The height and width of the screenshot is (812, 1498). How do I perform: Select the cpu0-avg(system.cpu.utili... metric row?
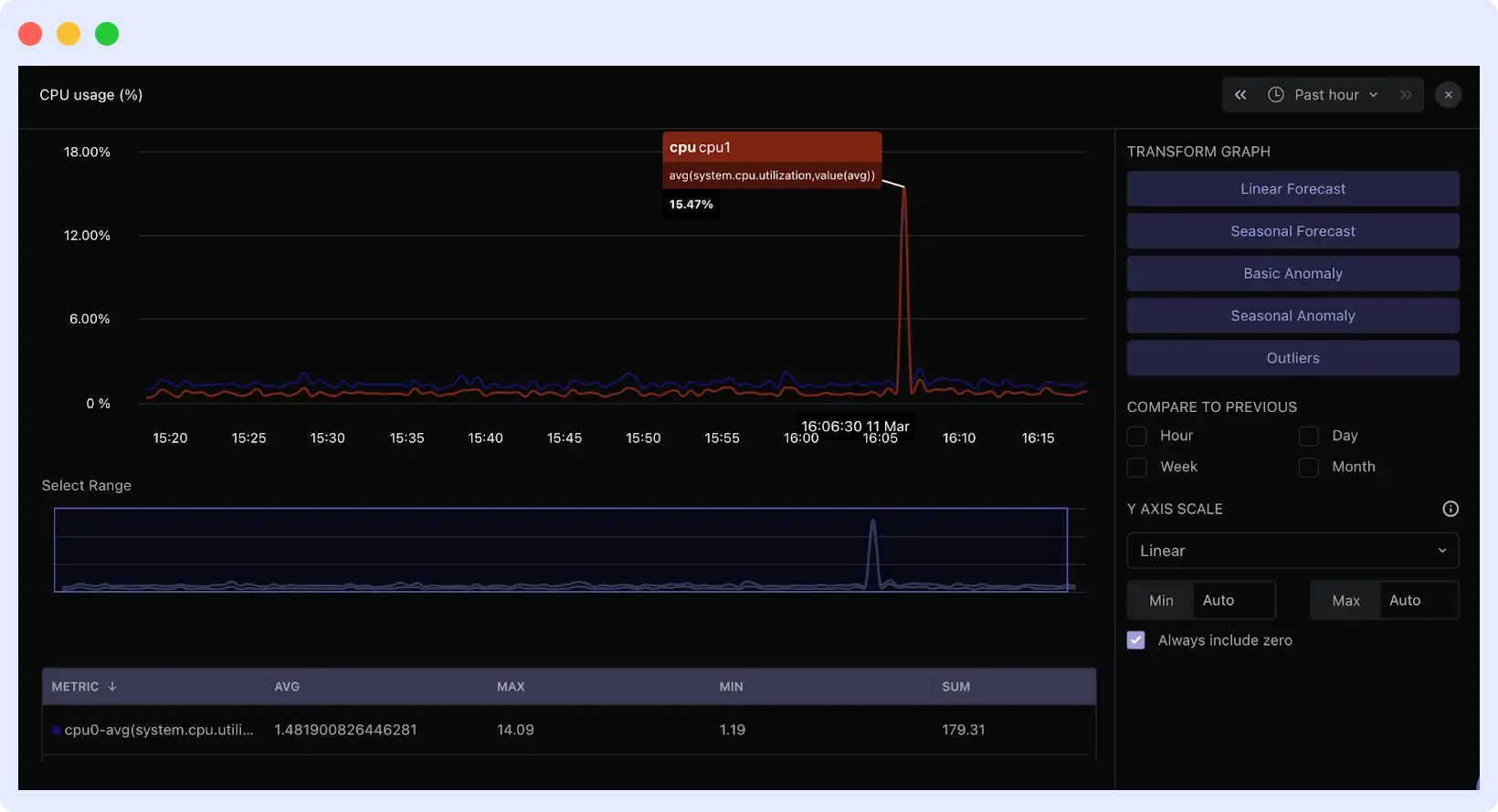[x=569, y=730]
